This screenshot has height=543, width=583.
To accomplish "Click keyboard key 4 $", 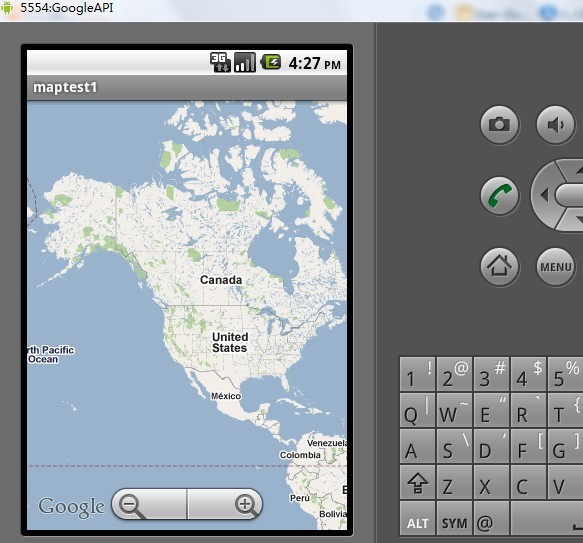I will 529,375.
